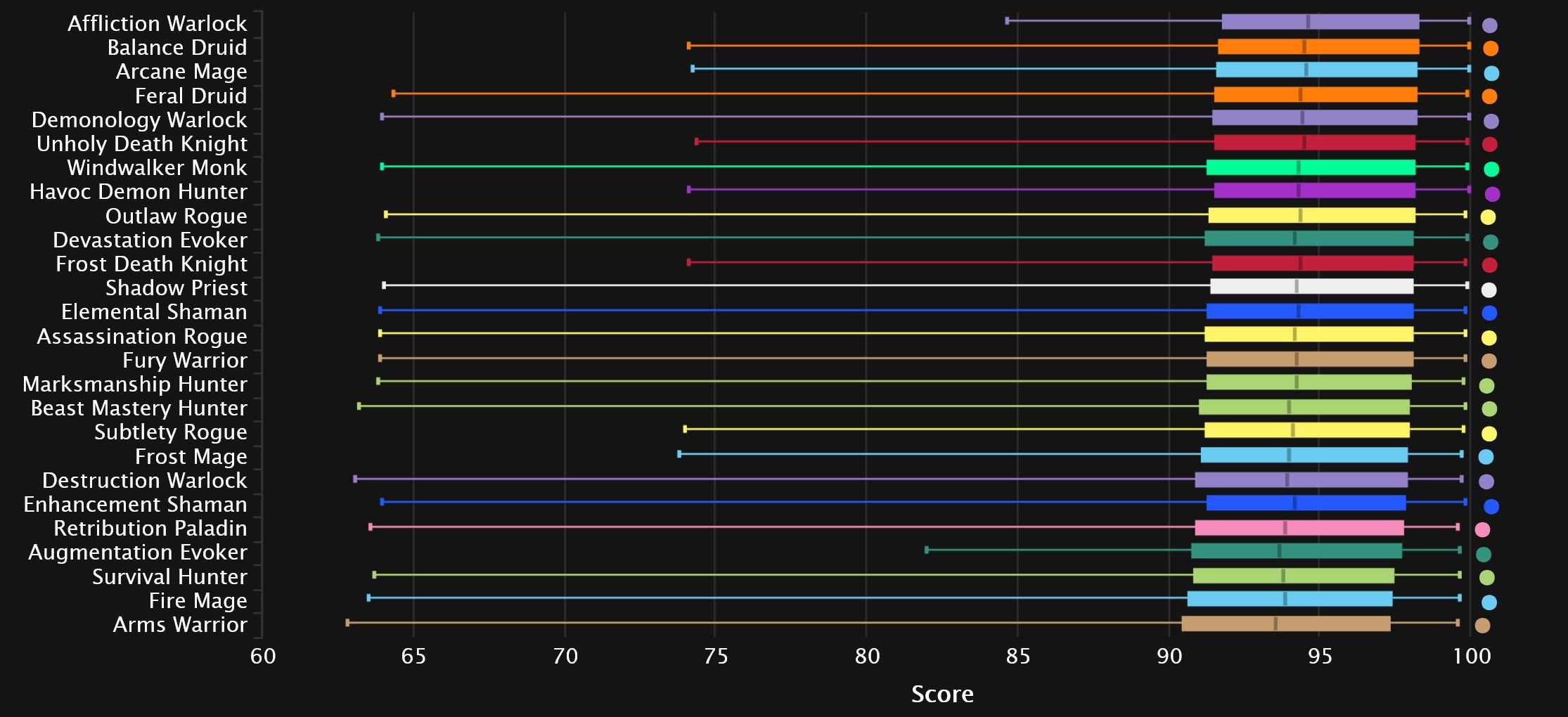Click the 80 axis tick label

tap(867, 657)
